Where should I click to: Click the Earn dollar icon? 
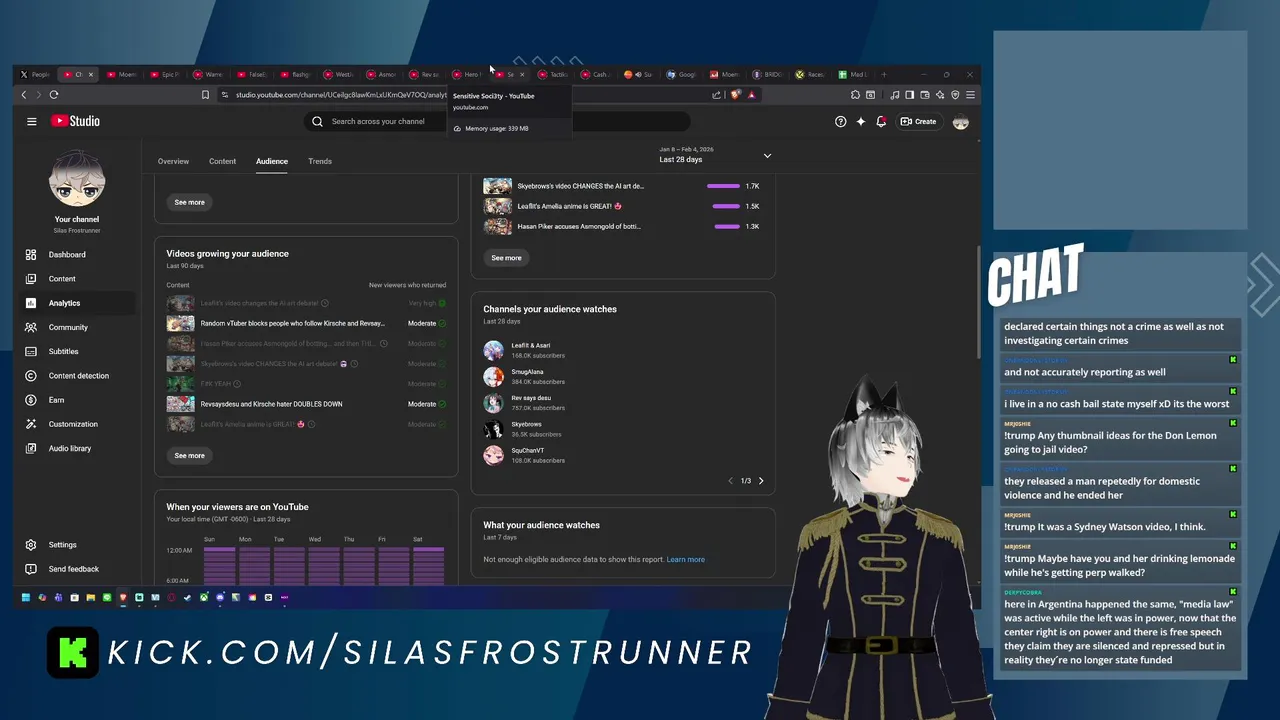[x=31, y=400]
